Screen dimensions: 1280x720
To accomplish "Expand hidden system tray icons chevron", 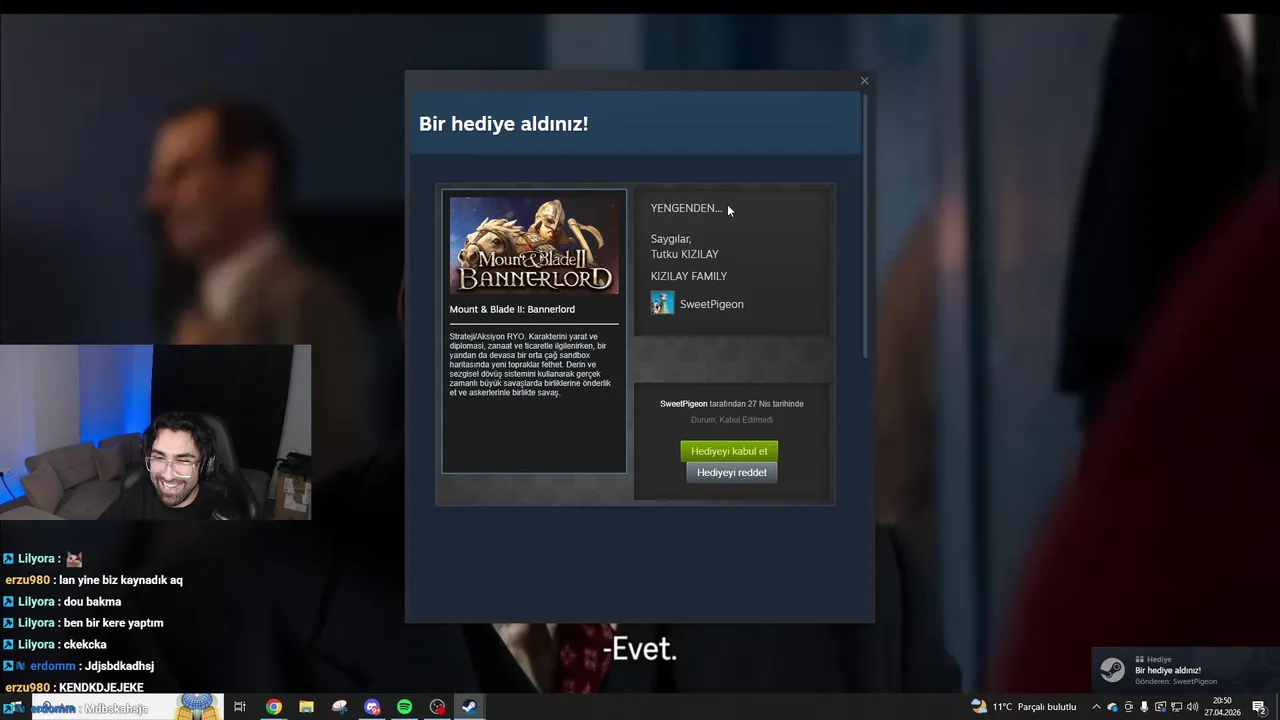I will [1096, 707].
